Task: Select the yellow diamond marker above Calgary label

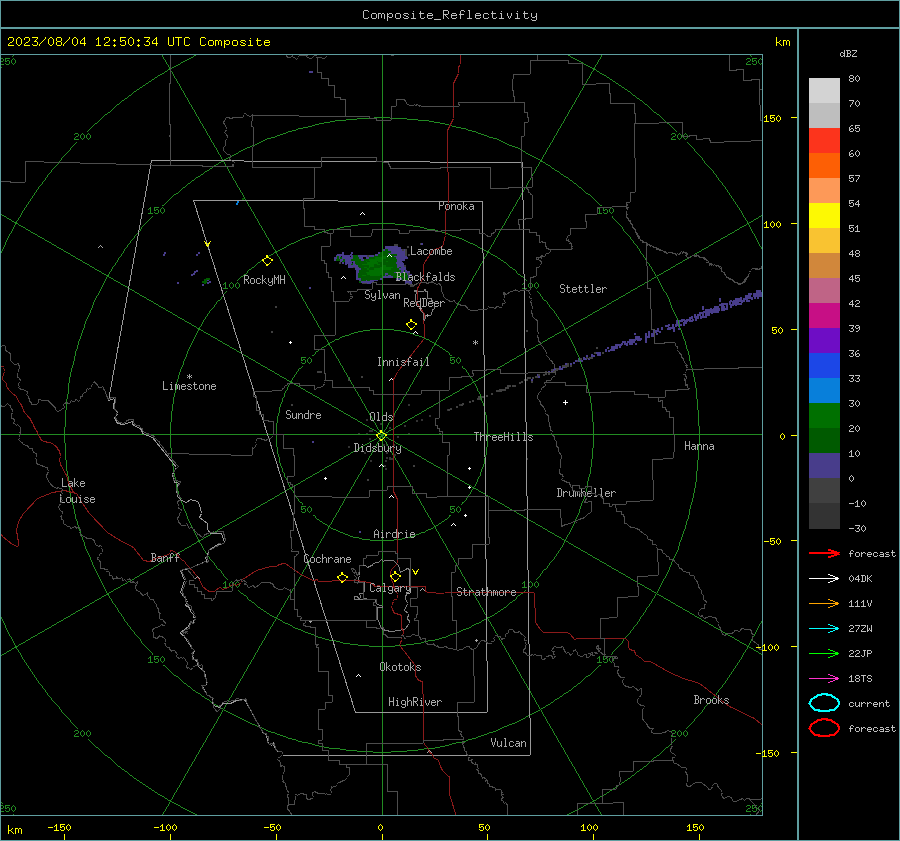Action: [395, 576]
